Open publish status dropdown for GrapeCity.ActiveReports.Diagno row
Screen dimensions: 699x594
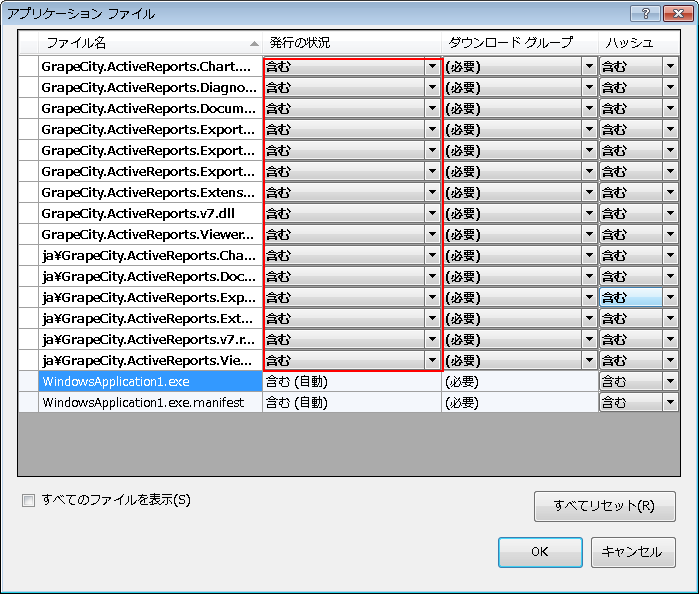432,88
